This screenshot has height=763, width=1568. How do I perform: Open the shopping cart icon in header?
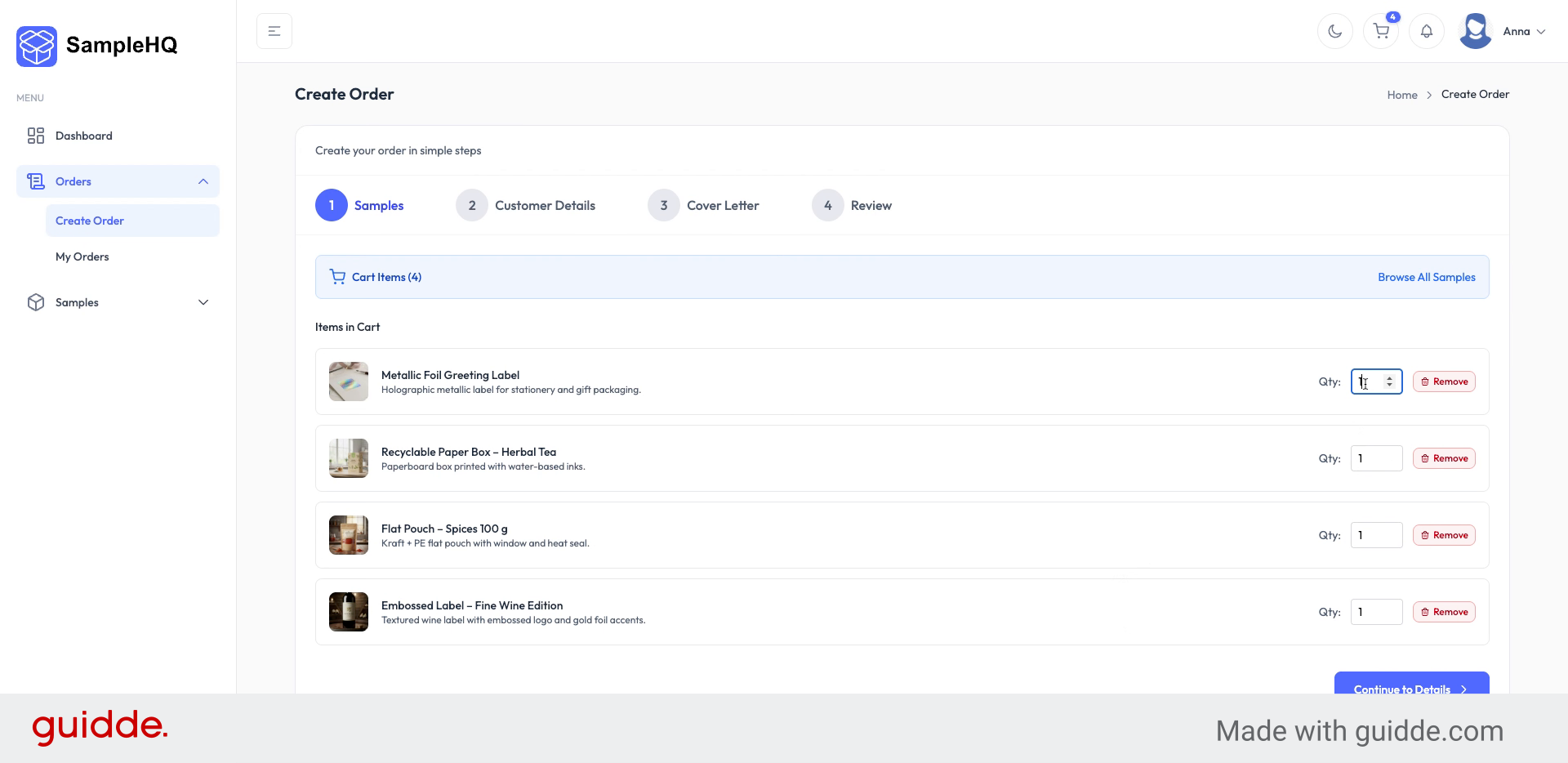click(1381, 31)
